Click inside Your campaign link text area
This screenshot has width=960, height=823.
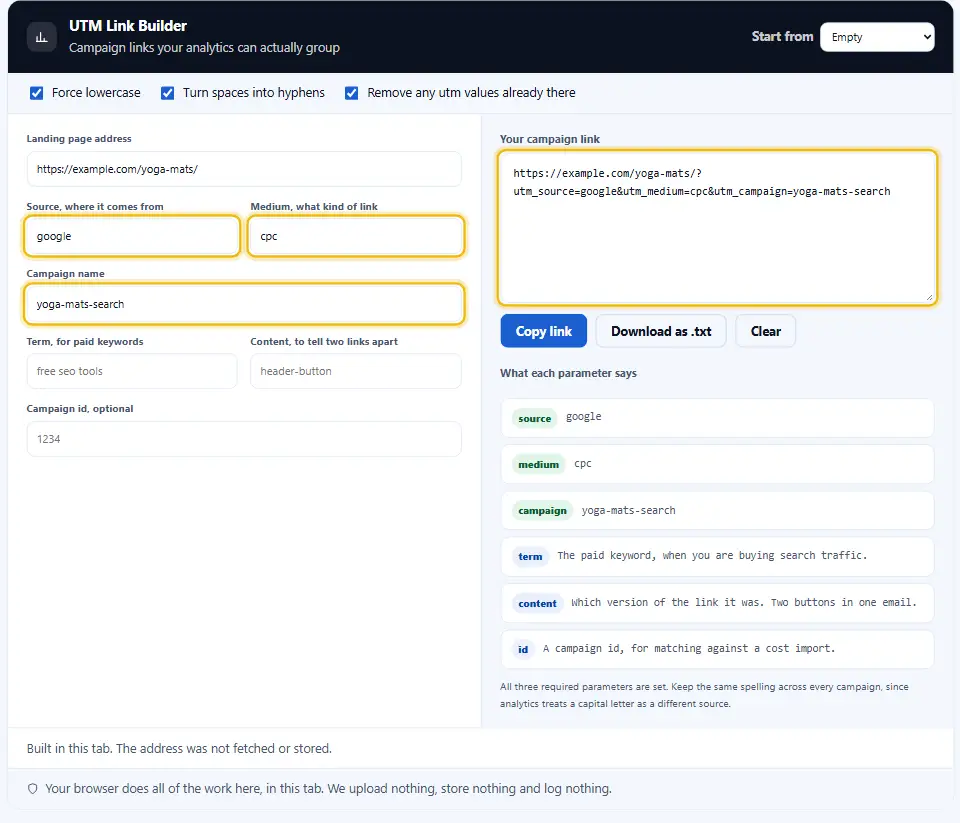pyautogui.click(x=717, y=228)
